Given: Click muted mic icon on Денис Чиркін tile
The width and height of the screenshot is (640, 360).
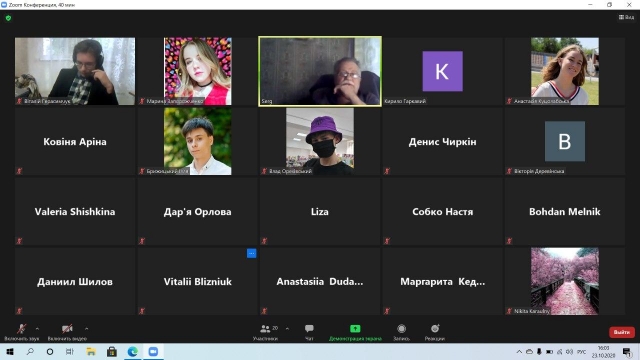Looking at the screenshot, I should pos(387,171).
